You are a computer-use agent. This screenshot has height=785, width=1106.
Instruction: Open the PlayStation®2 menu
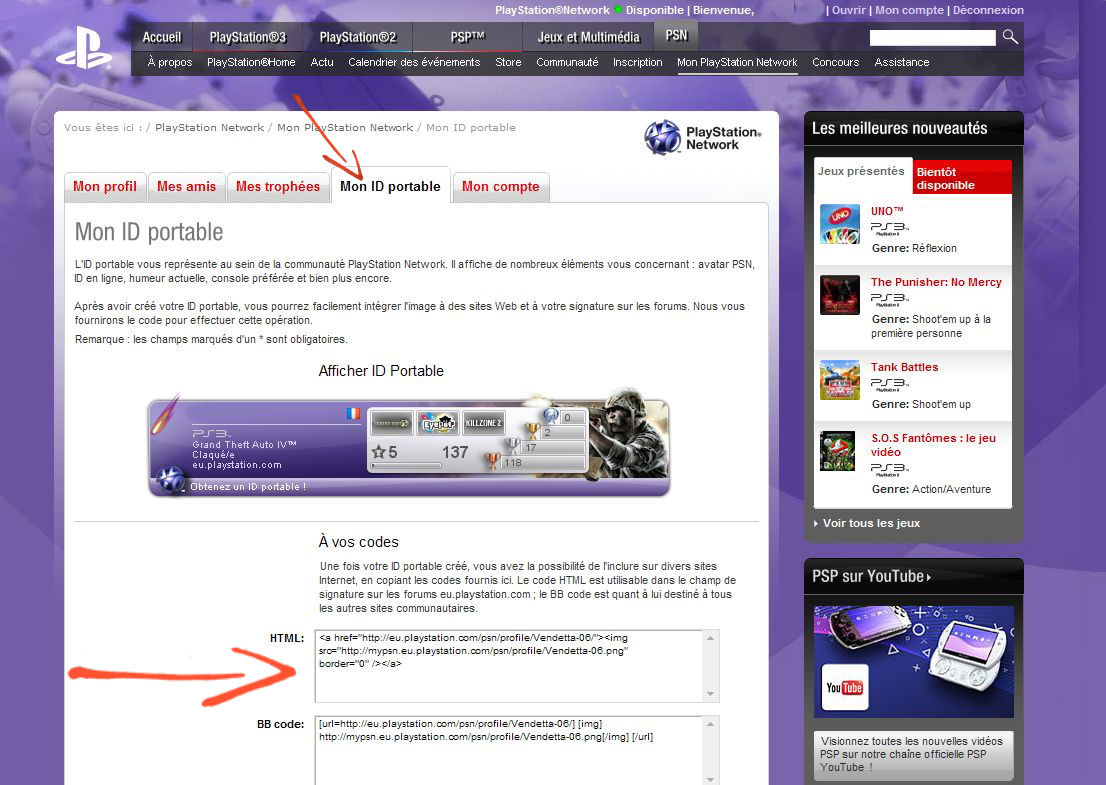tap(358, 37)
